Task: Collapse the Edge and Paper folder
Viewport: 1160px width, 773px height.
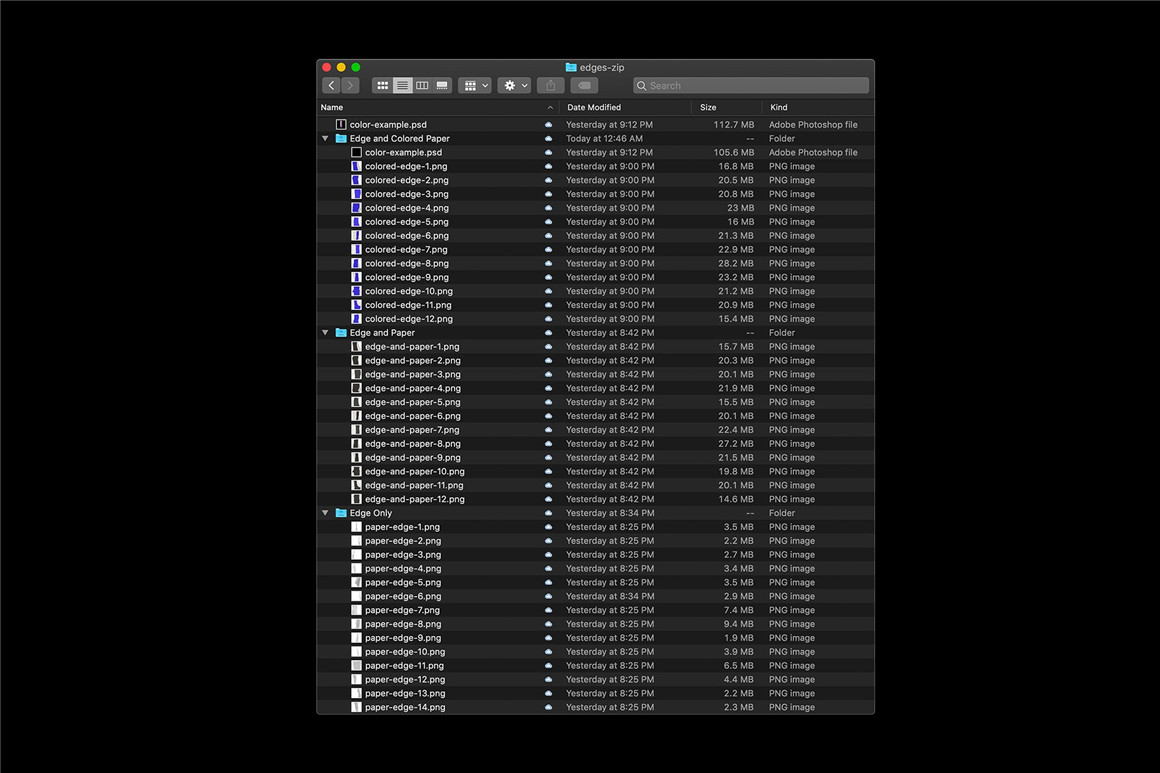Action: [x=325, y=333]
